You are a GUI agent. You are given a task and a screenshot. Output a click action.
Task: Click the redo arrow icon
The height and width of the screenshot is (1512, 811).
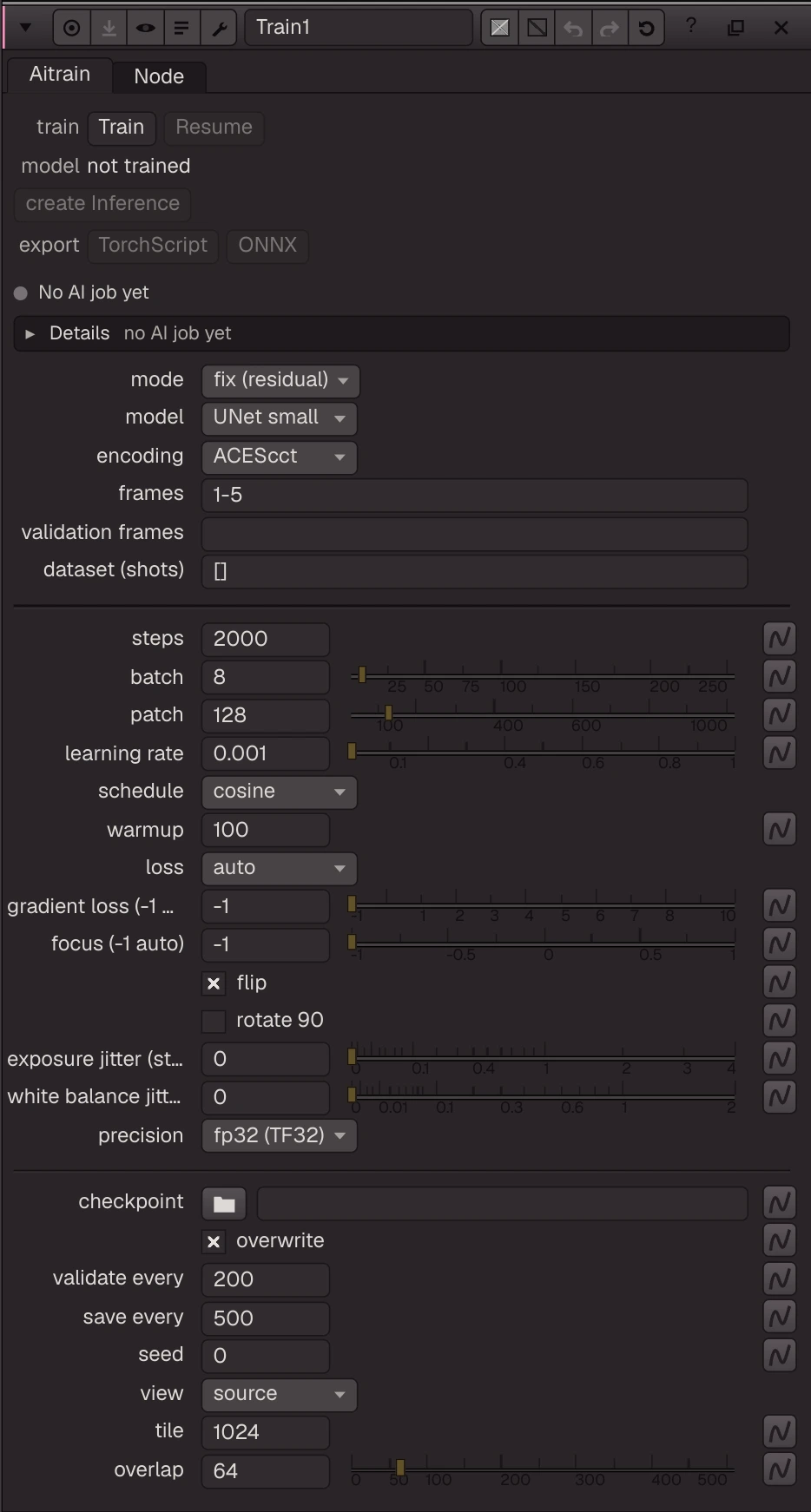[x=610, y=28]
